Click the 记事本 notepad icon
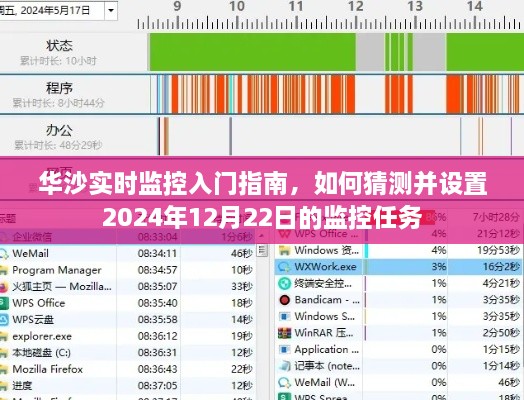Screen dimensions: 524x400 pos(284,366)
